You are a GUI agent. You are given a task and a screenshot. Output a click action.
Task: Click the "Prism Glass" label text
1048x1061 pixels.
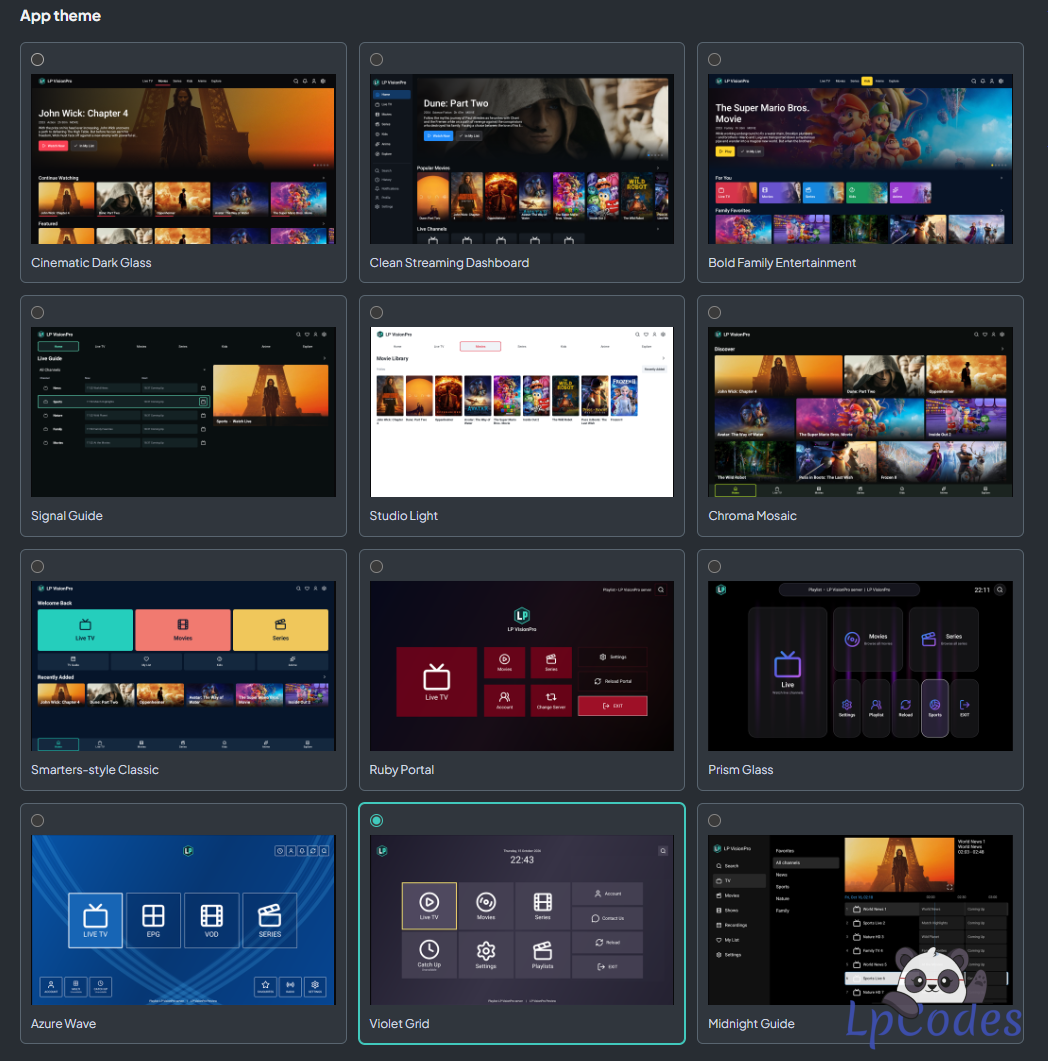741,769
